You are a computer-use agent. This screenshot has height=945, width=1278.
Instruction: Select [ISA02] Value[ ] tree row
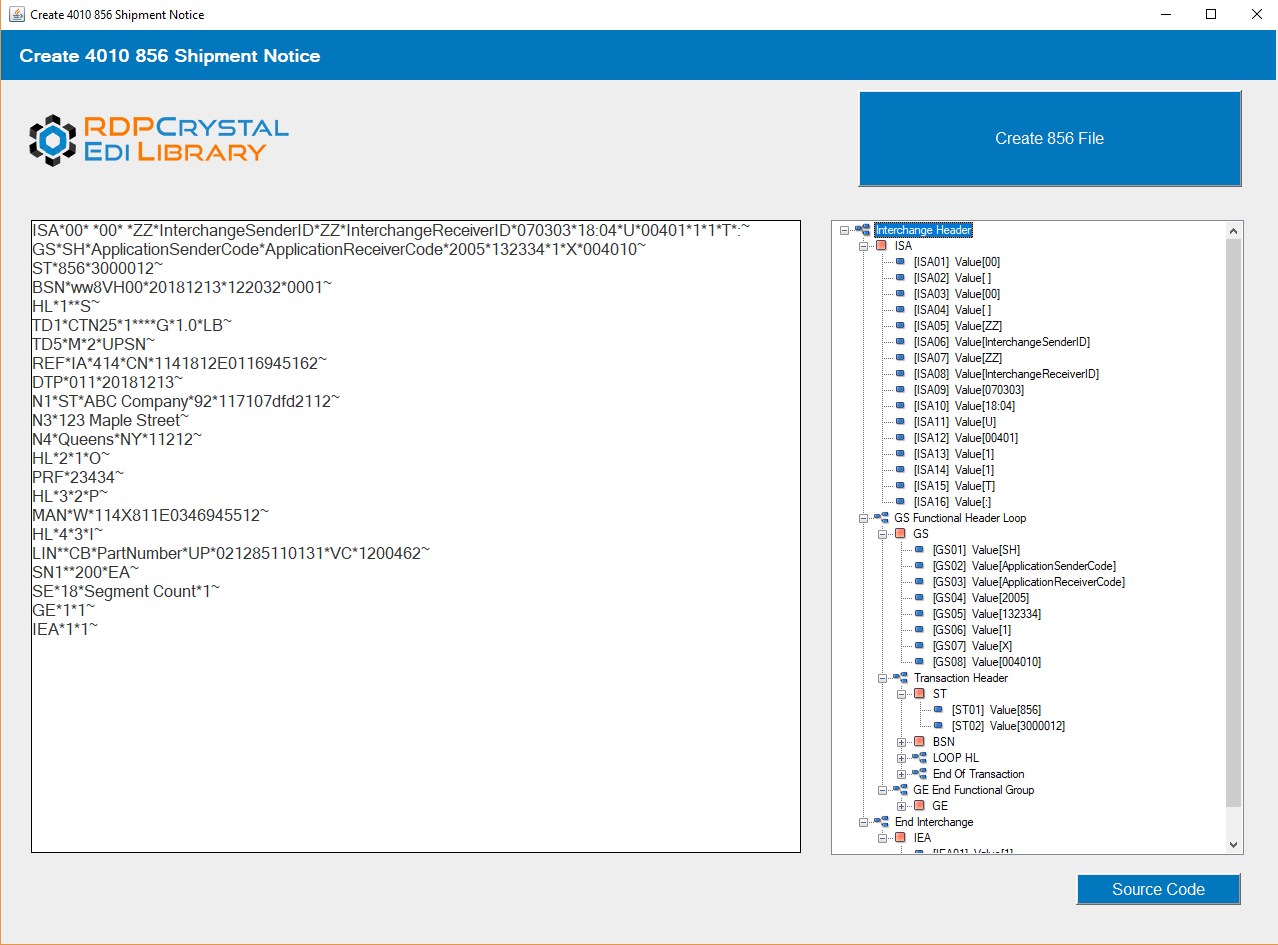[952, 278]
